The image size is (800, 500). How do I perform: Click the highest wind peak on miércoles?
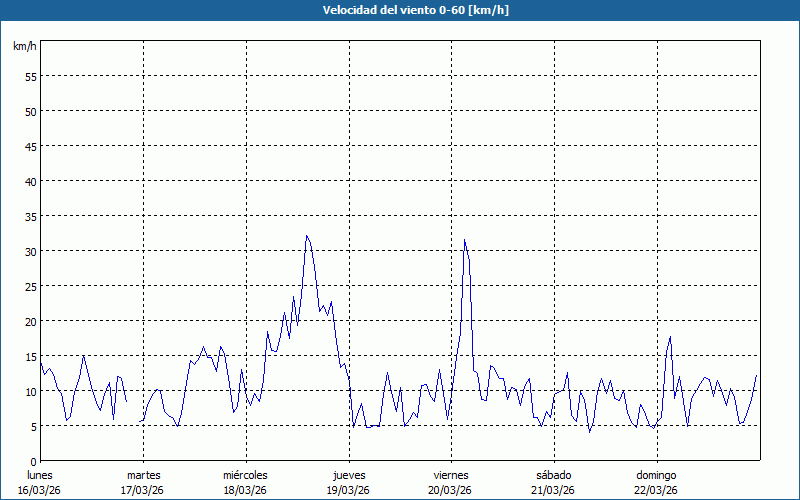click(x=307, y=236)
